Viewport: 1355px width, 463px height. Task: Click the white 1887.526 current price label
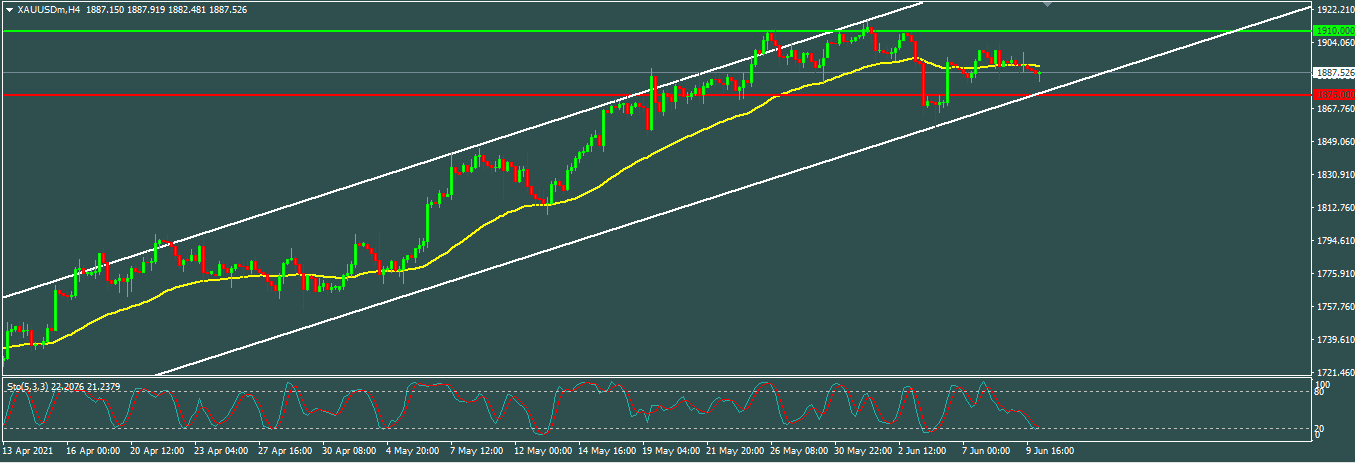point(1330,73)
